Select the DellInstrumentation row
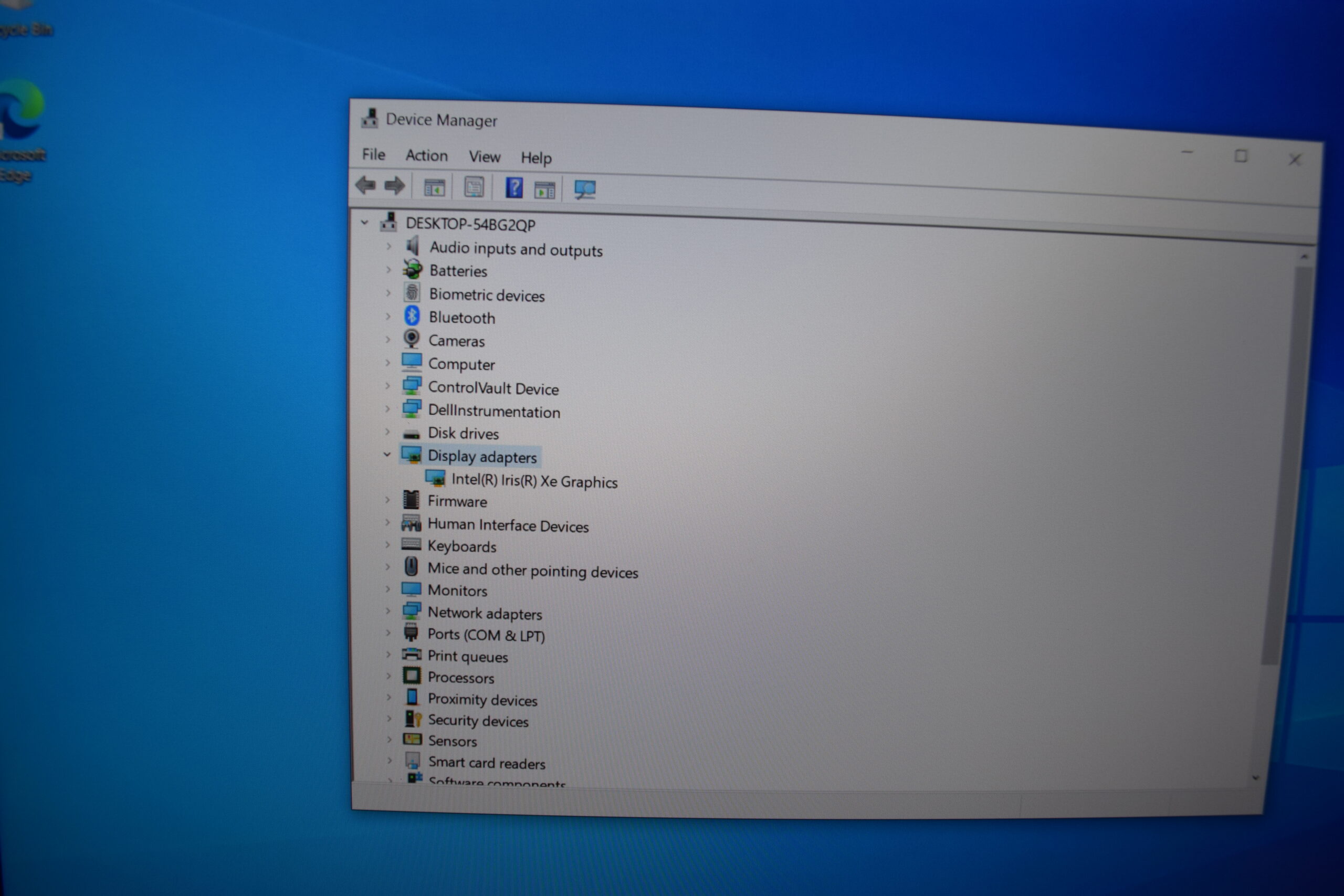 (x=493, y=412)
